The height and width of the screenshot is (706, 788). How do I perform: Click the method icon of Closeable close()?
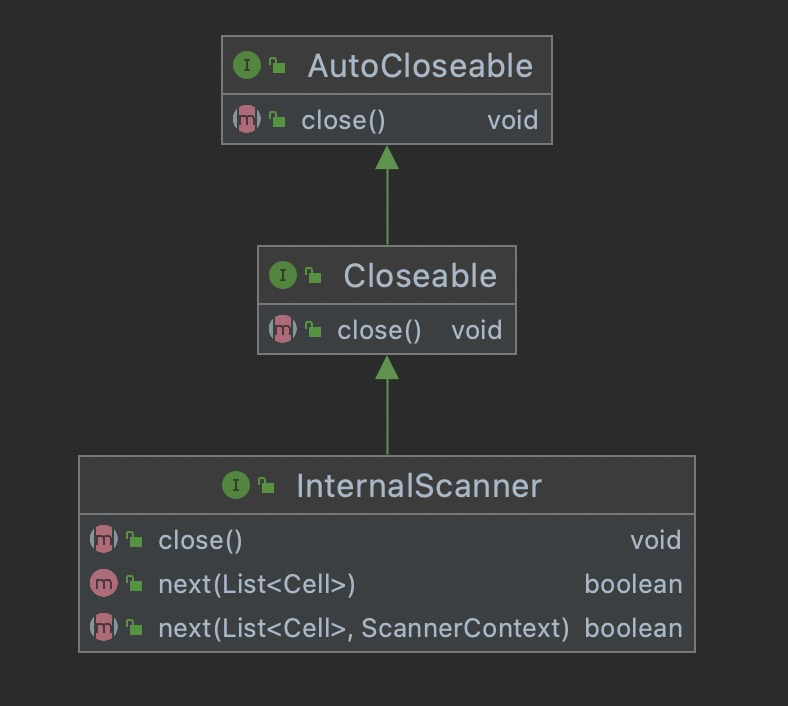coord(283,329)
